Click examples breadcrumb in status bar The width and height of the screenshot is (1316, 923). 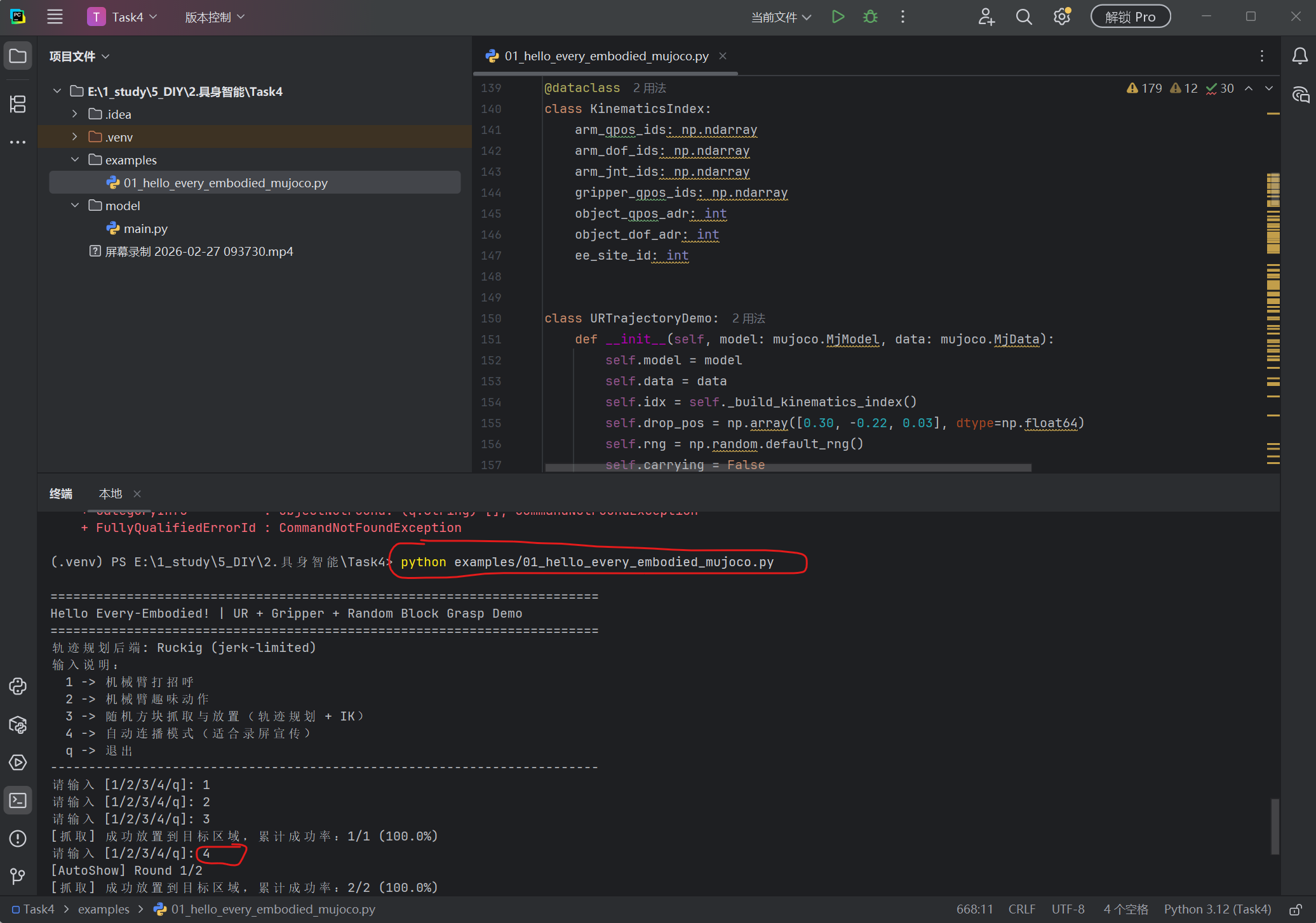pyautogui.click(x=104, y=910)
